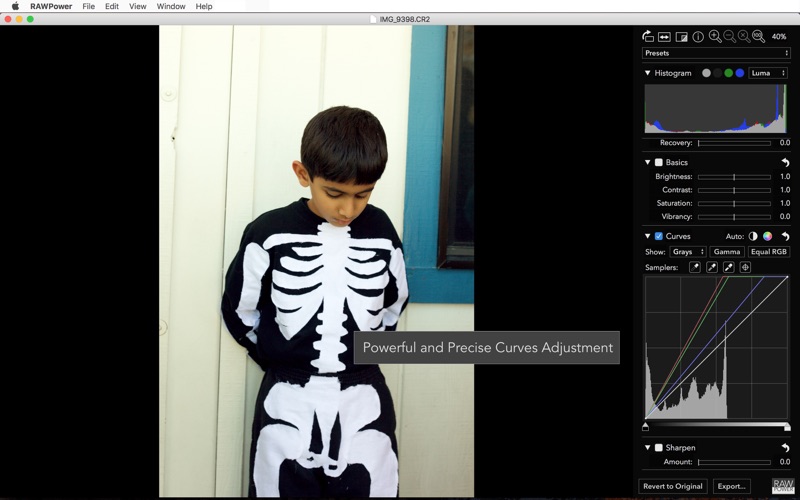Collapse the Curves section triangle
This screenshot has height=500, width=800.
(647, 236)
